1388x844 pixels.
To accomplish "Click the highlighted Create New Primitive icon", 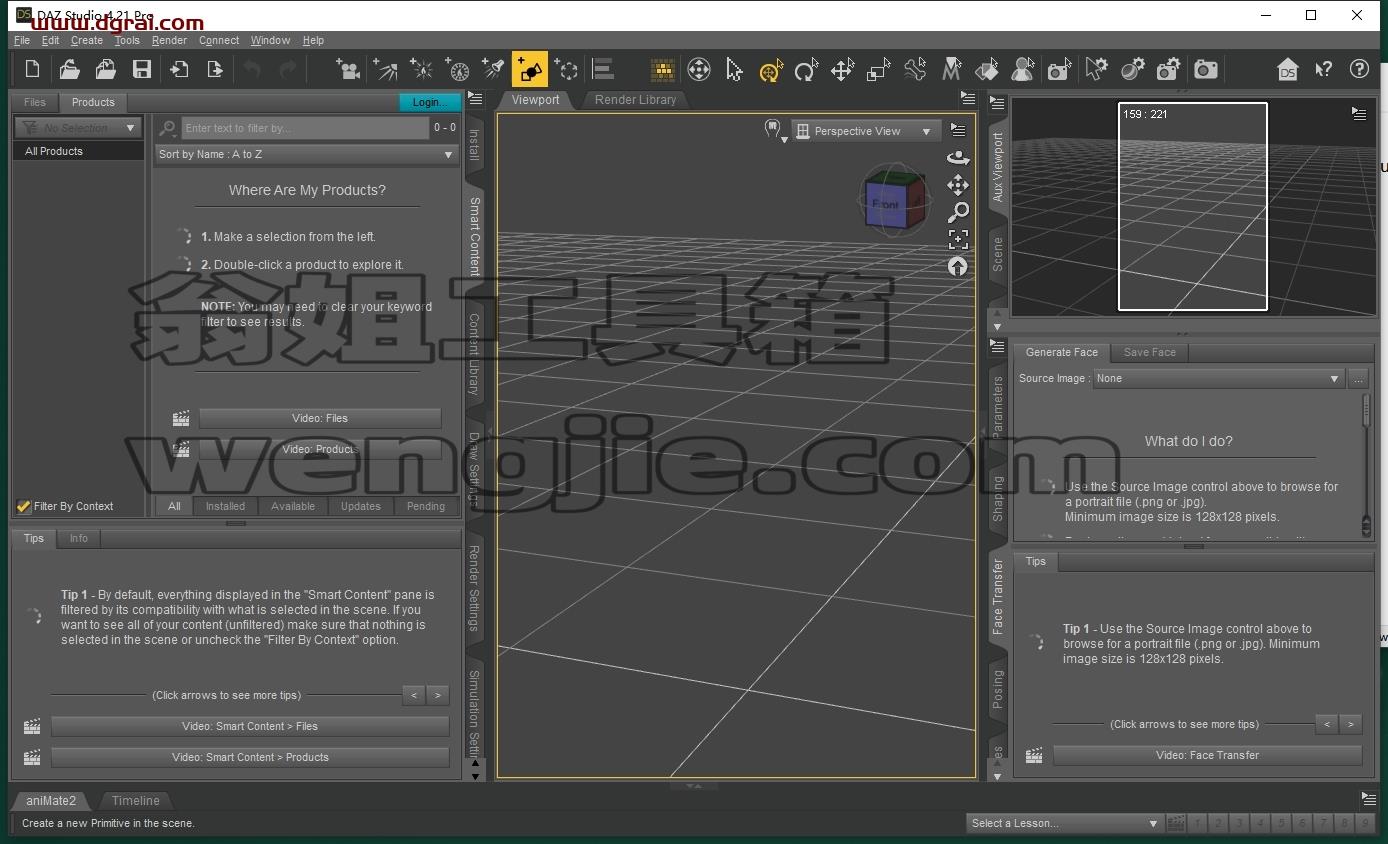I will (x=530, y=69).
